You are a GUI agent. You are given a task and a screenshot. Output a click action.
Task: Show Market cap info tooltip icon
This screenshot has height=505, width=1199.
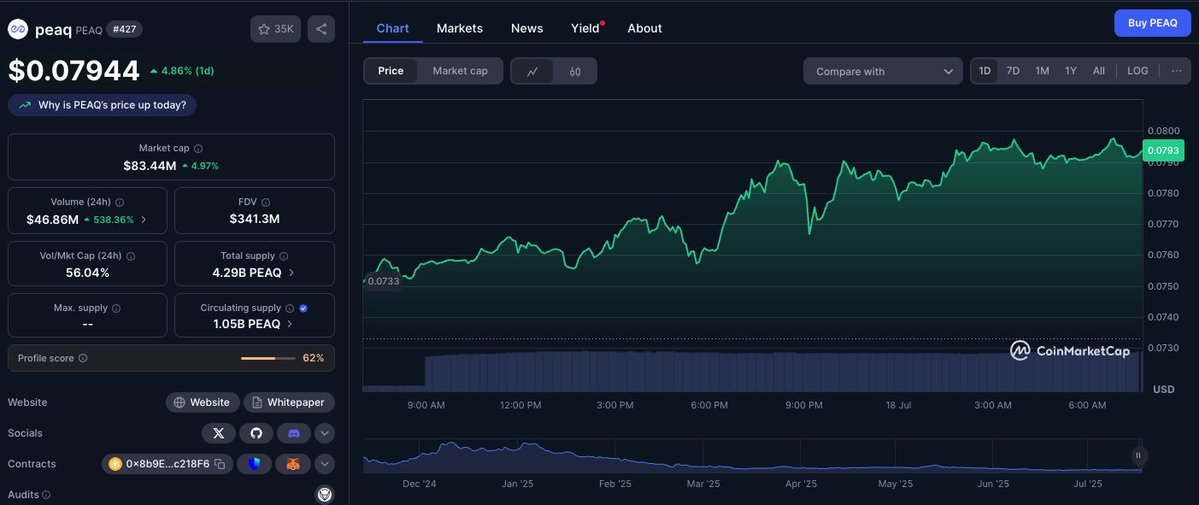(199, 148)
